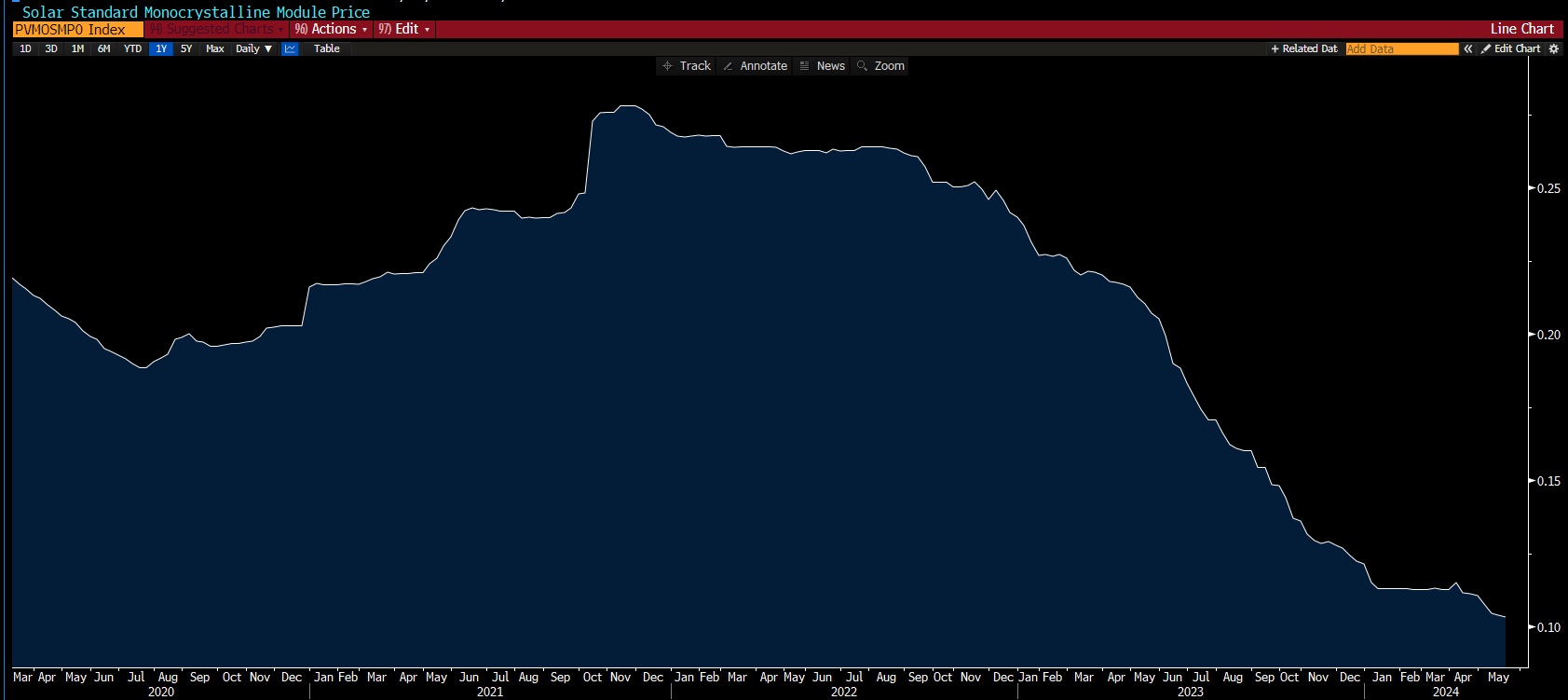1568x700 pixels.
Task: Click the 2023 year label on time axis
Action: pyautogui.click(x=1191, y=692)
